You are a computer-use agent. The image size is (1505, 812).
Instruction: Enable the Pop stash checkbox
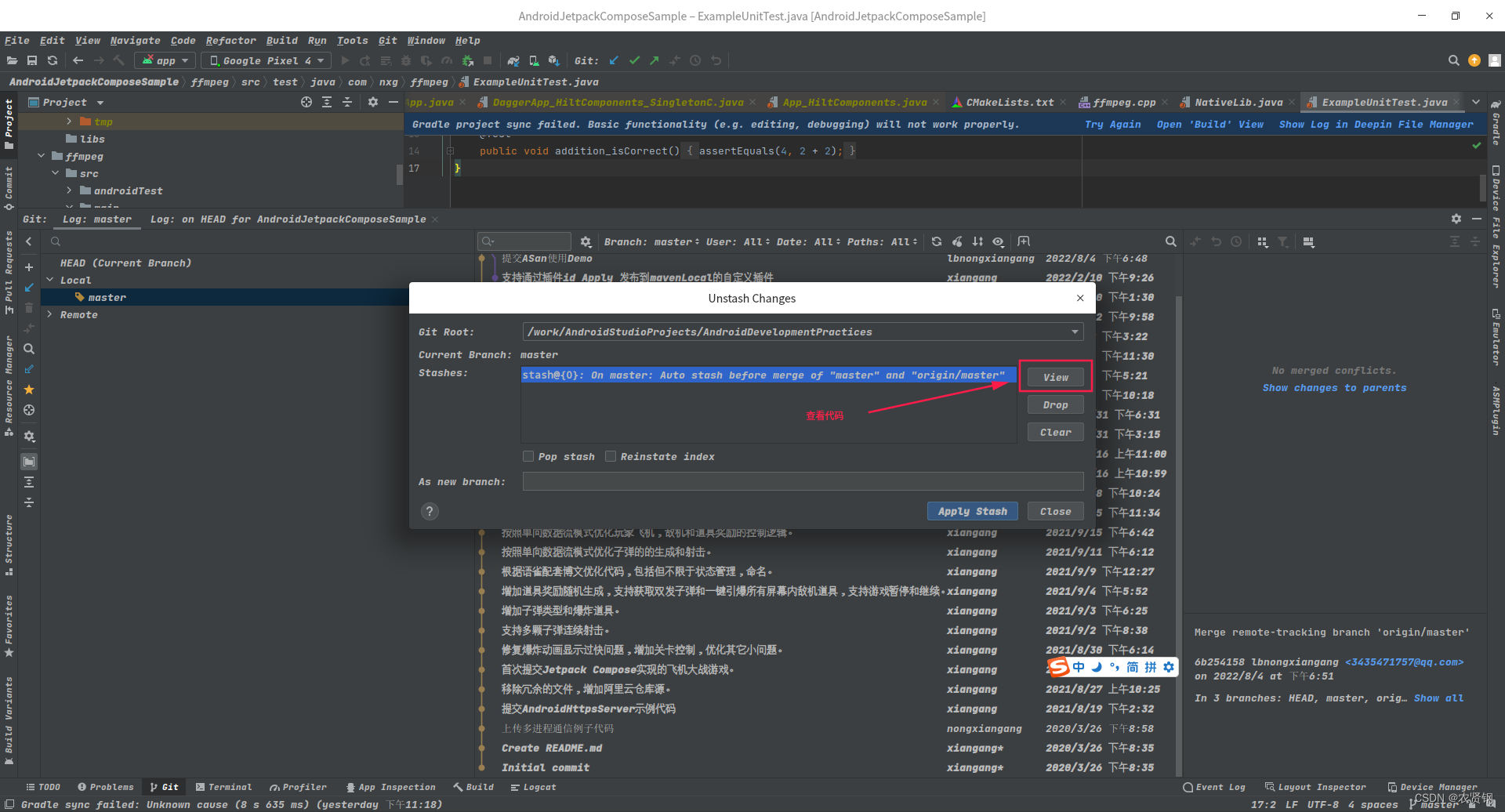click(528, 456)
